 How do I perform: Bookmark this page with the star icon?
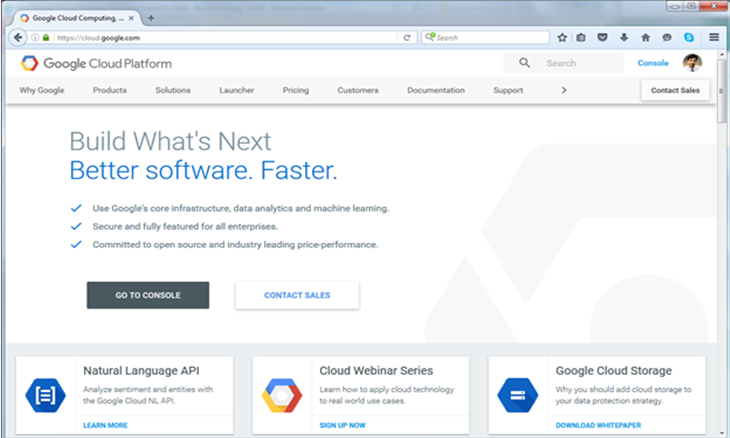[x=562, y=38]
